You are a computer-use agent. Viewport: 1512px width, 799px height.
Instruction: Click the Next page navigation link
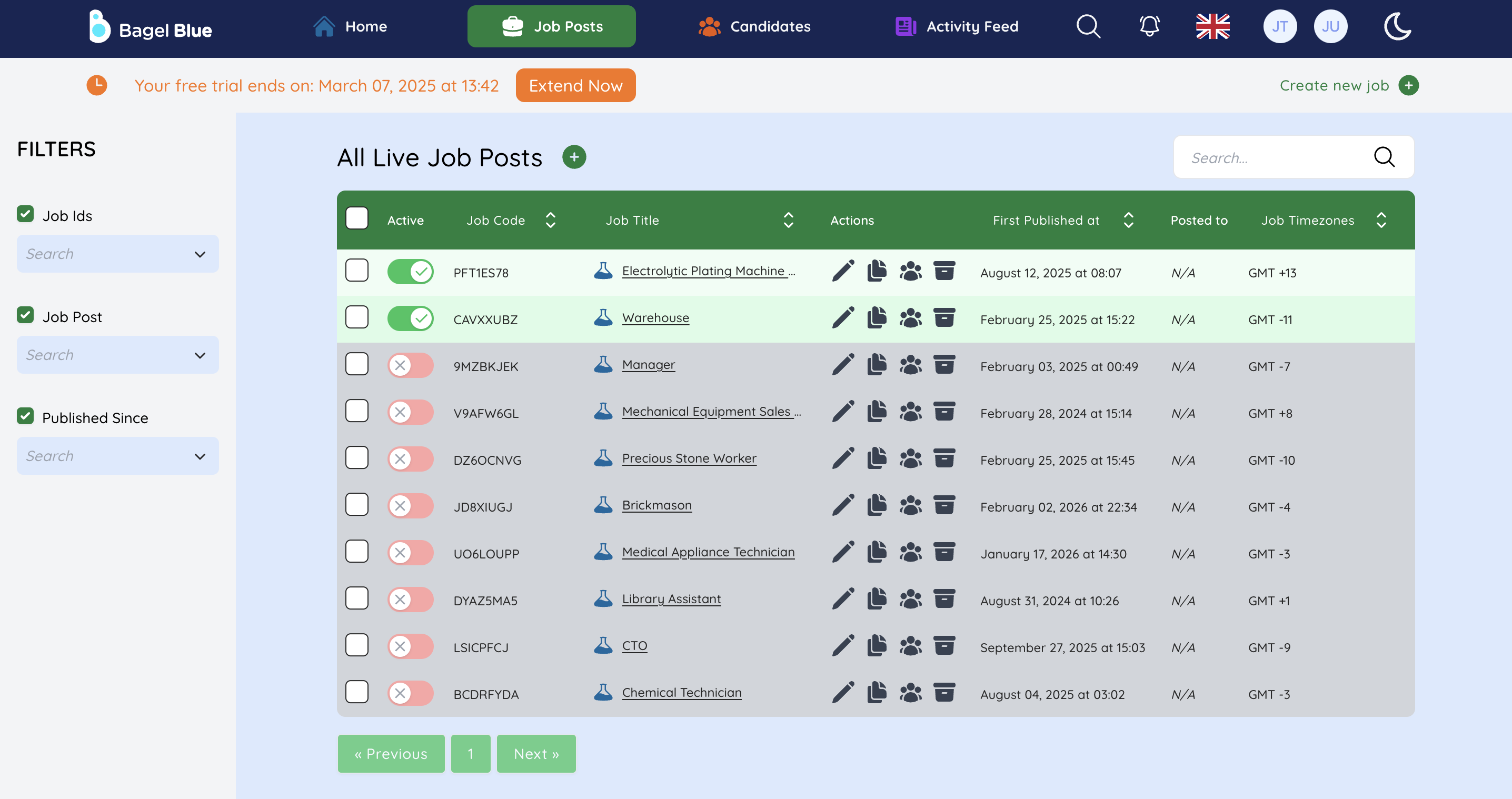pyautogui.click(x=537, y=753)
